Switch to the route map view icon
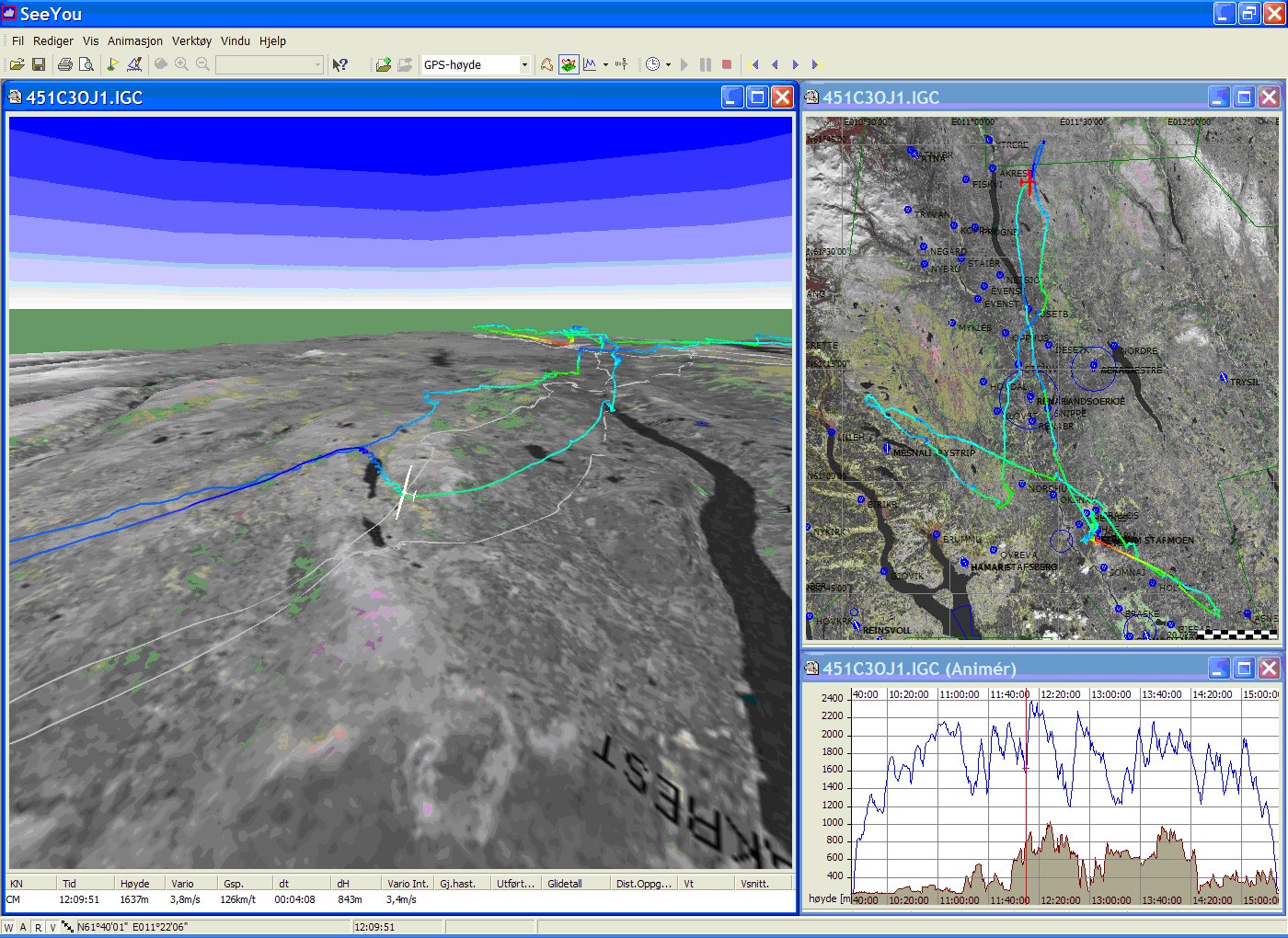Screen dimensions: 1288x938 click(546, 64)
